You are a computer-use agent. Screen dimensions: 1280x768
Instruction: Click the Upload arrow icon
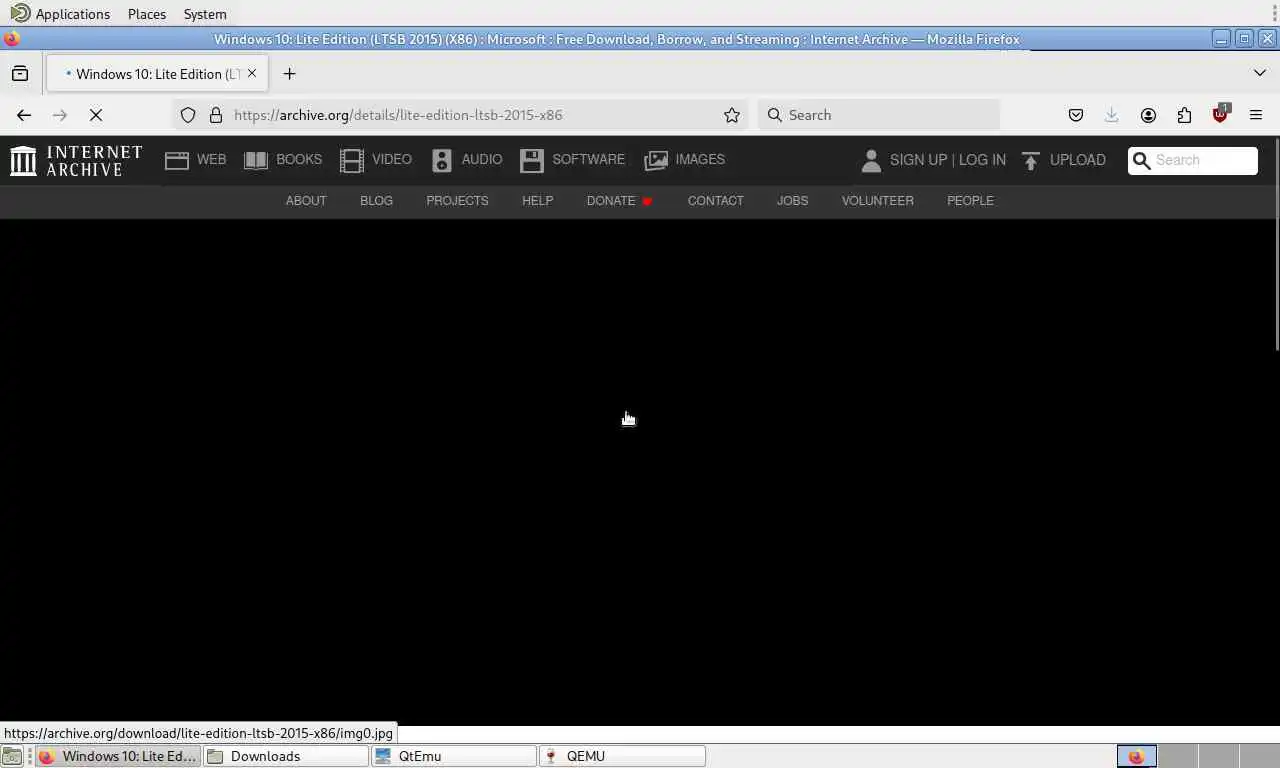click(1031, 160)
